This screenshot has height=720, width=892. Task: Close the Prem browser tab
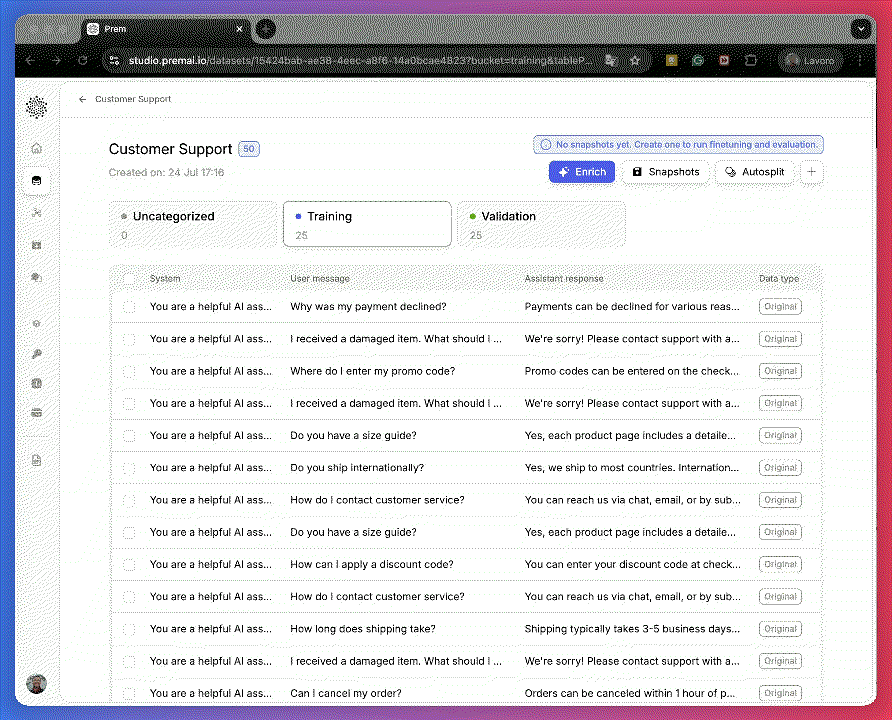[239, 29]
